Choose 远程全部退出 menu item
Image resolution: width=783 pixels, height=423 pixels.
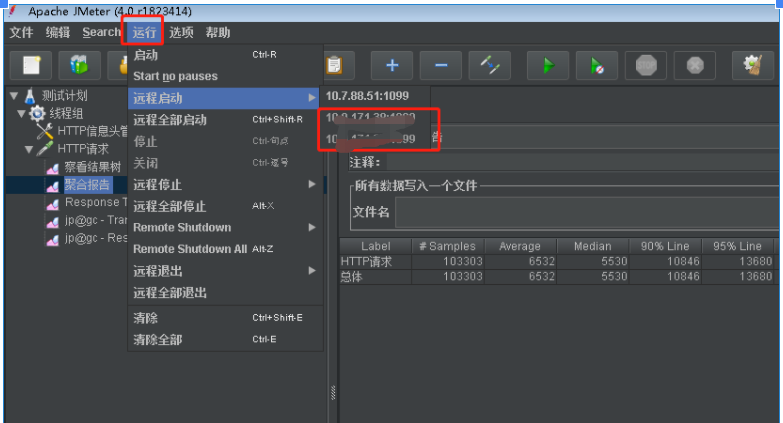pos(226,292)
